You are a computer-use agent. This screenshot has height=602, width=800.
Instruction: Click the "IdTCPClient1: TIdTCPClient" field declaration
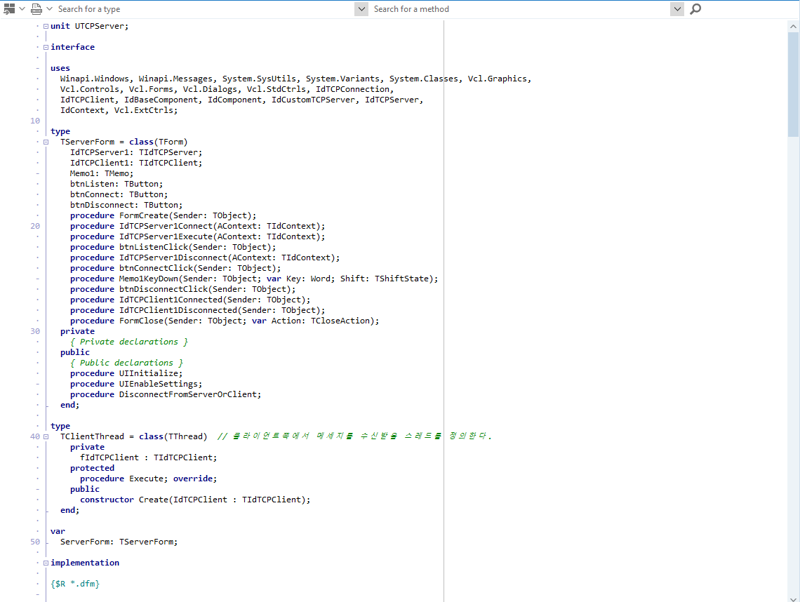(x=136, y=163)
